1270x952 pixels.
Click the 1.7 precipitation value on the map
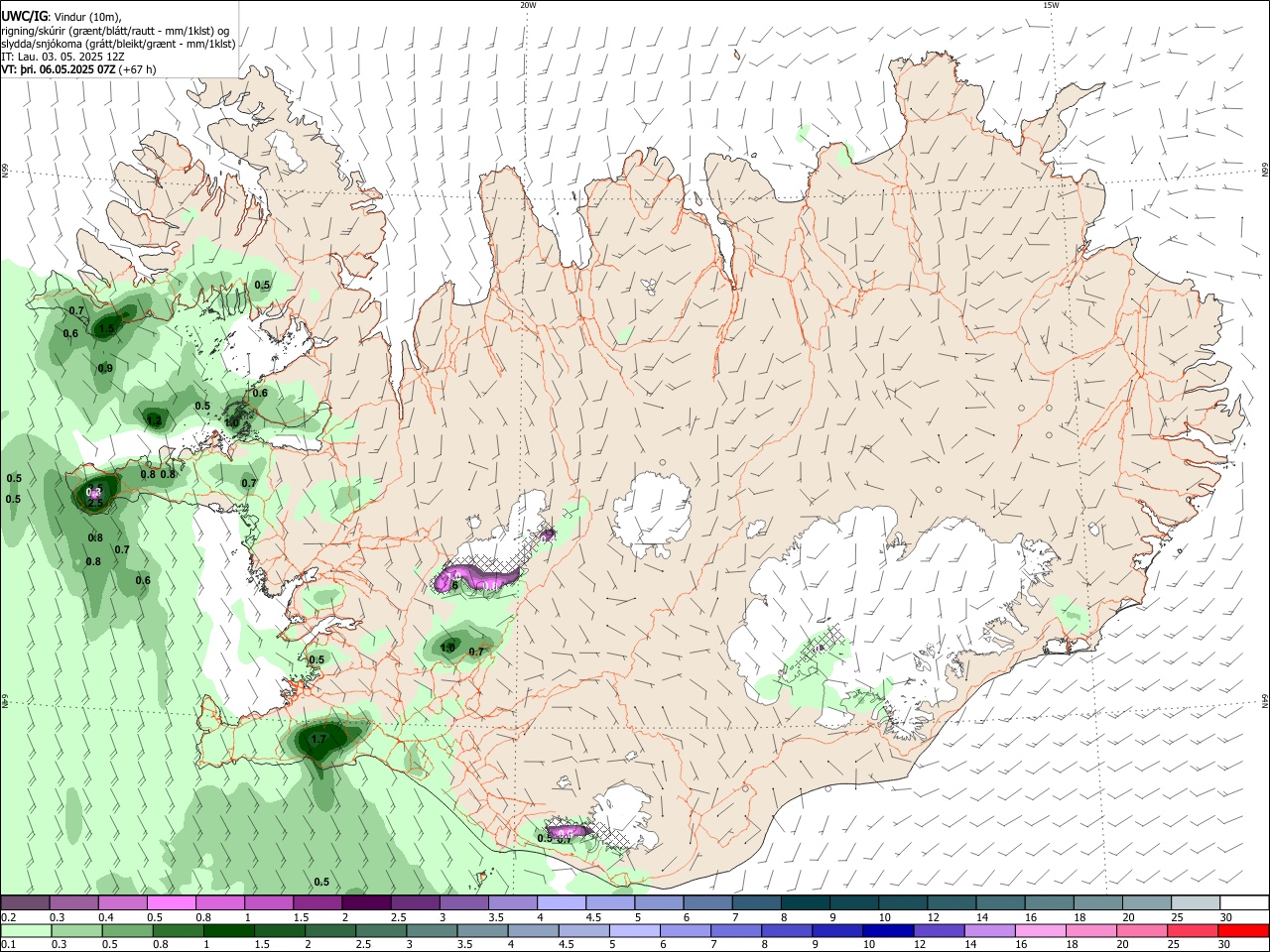pos(318,740)
